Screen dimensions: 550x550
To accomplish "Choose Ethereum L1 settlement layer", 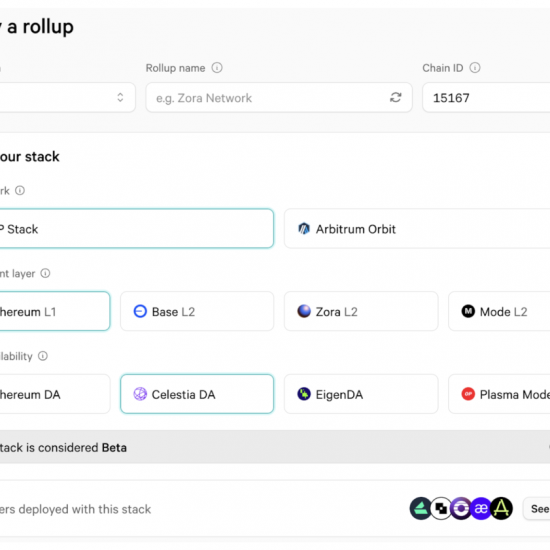I will click(55, 311).
